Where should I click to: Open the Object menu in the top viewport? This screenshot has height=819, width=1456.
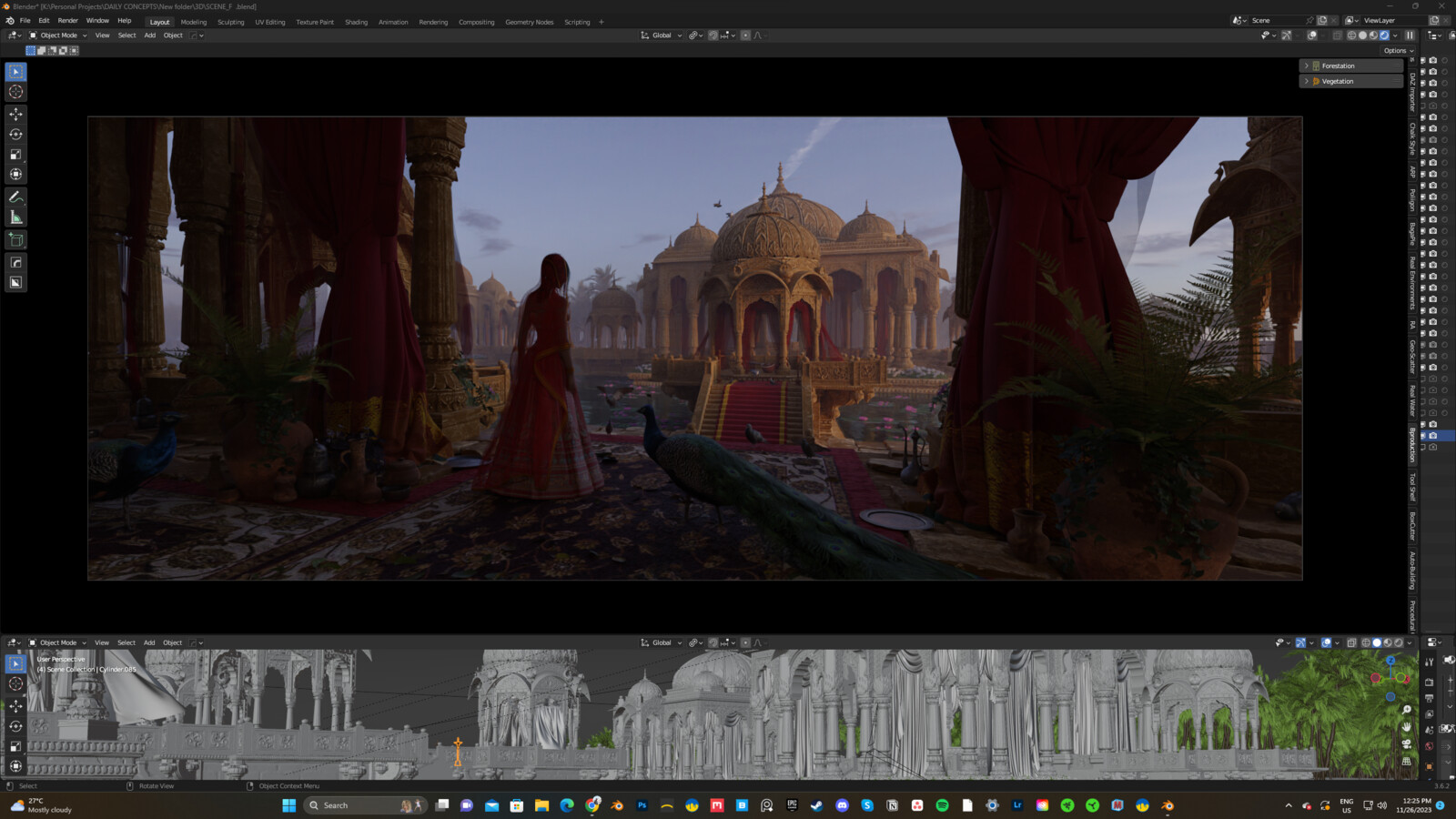click(x=173, y=35)
